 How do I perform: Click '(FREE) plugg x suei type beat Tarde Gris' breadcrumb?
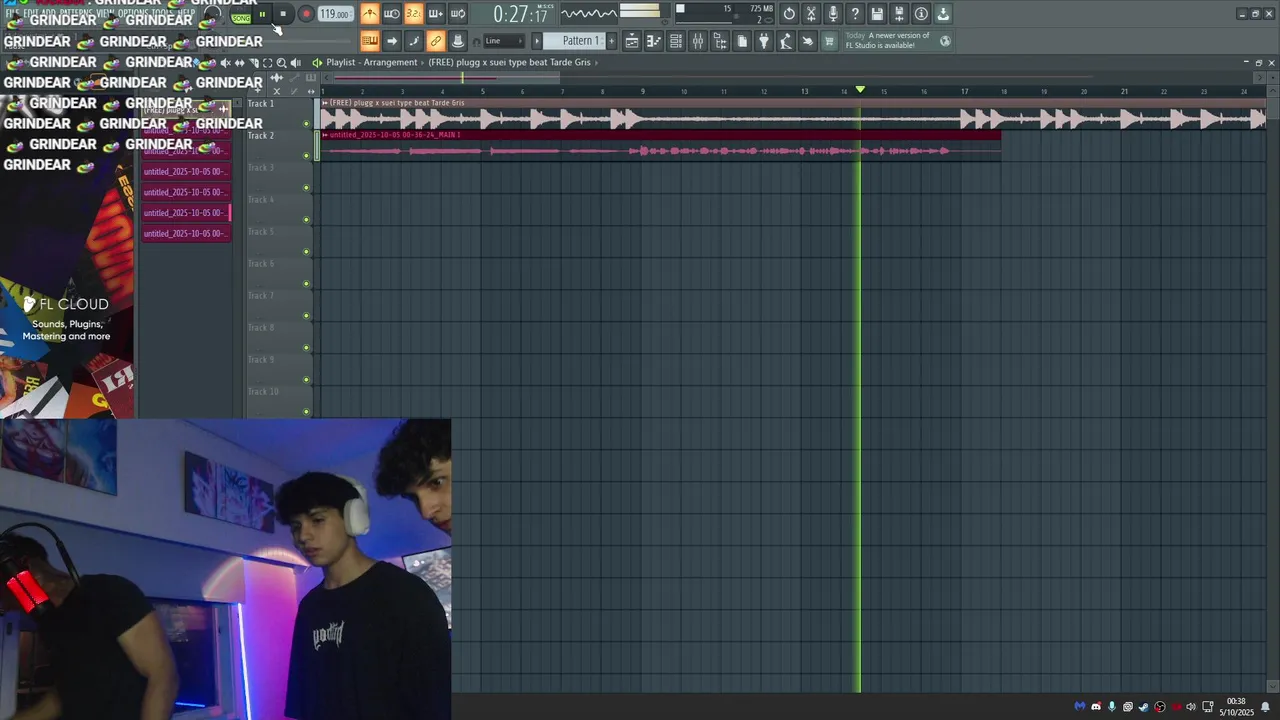509,62
